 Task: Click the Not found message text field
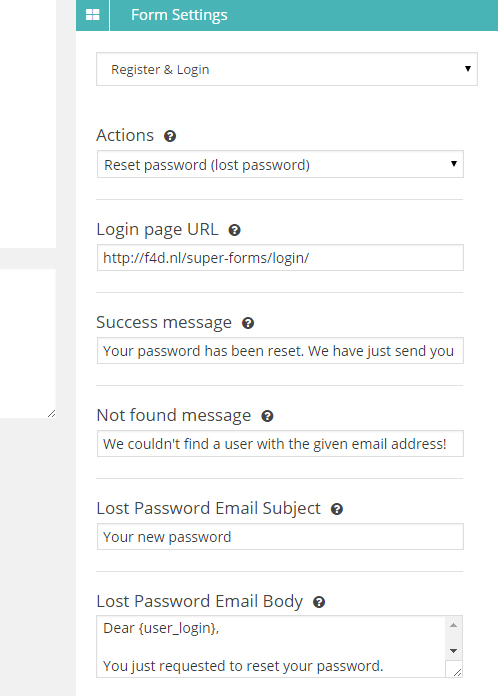280,443
